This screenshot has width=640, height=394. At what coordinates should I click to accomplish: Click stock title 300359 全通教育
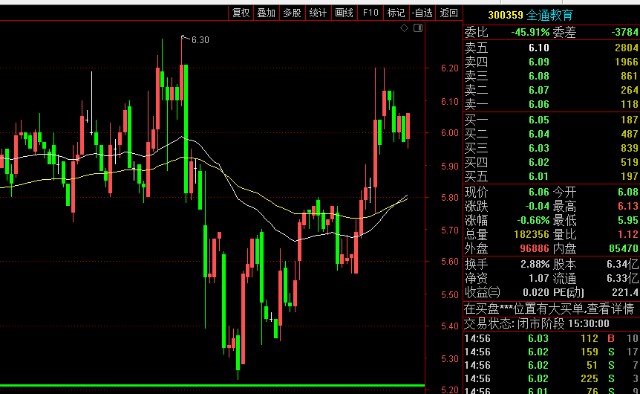tap(530, 16)
